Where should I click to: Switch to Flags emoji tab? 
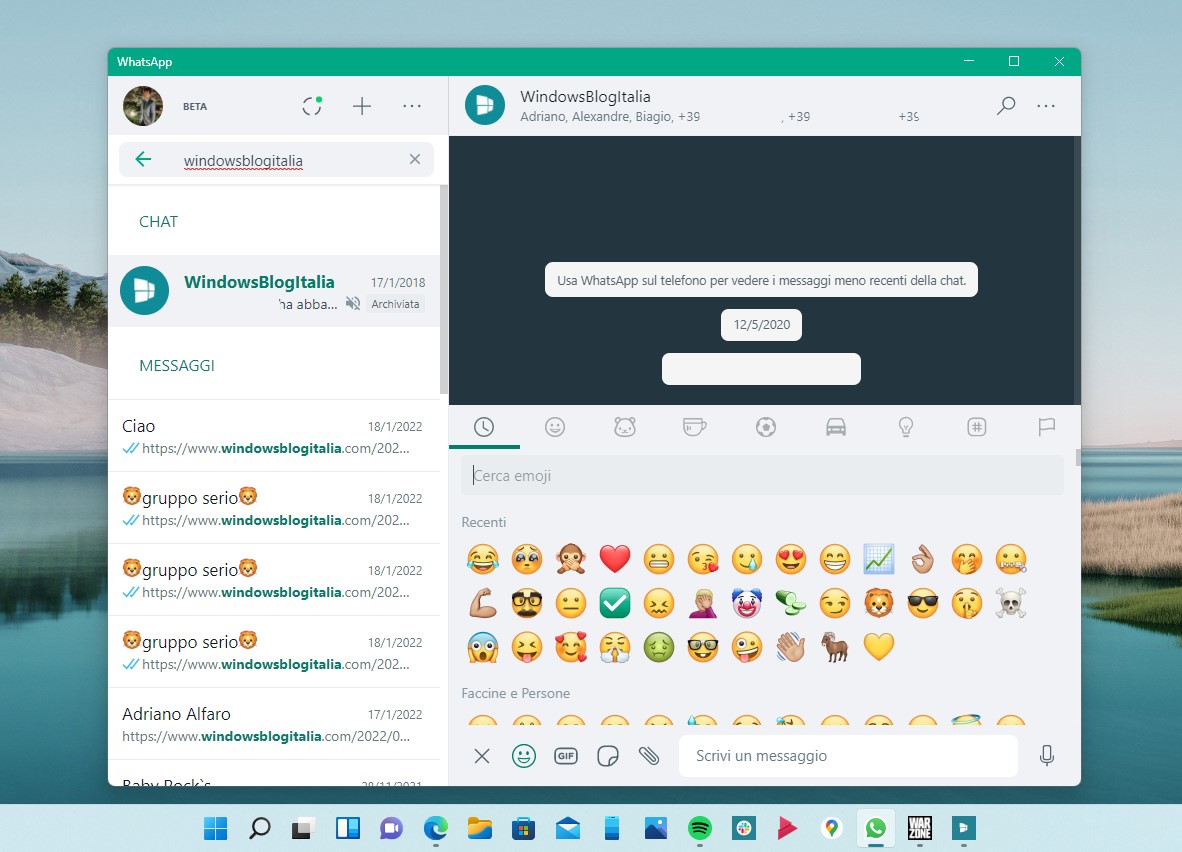click(1046, 427)
